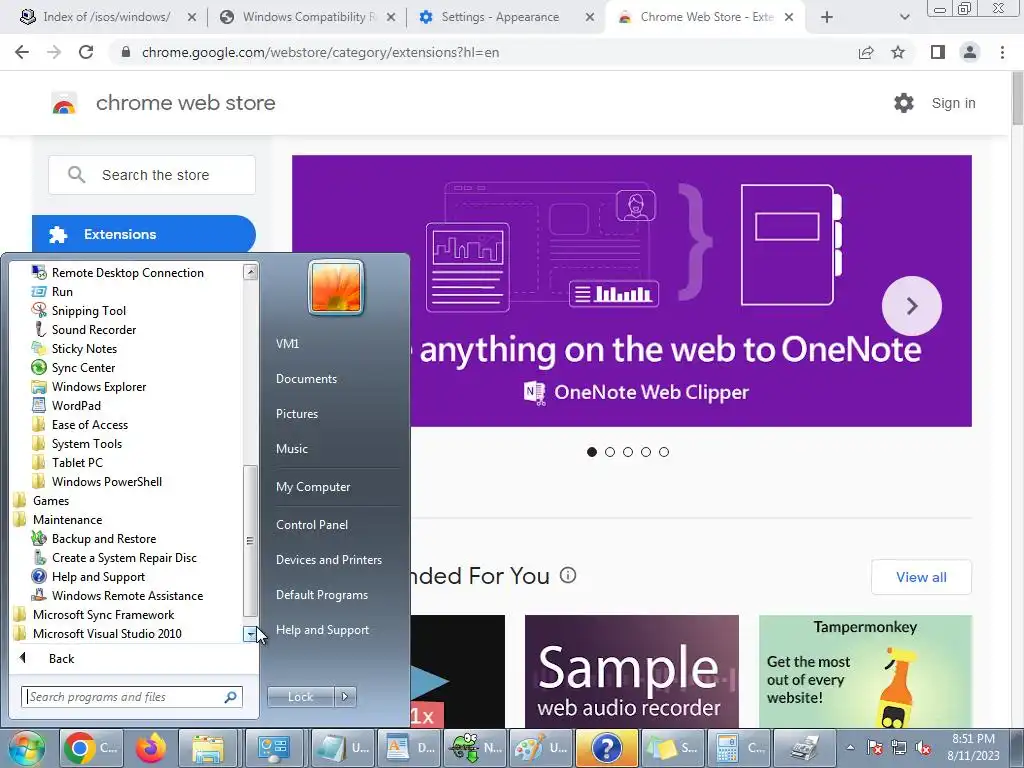Open the Calculator taskbar item
Viewport: 1024px width, 768px height.
coord(739,748)
